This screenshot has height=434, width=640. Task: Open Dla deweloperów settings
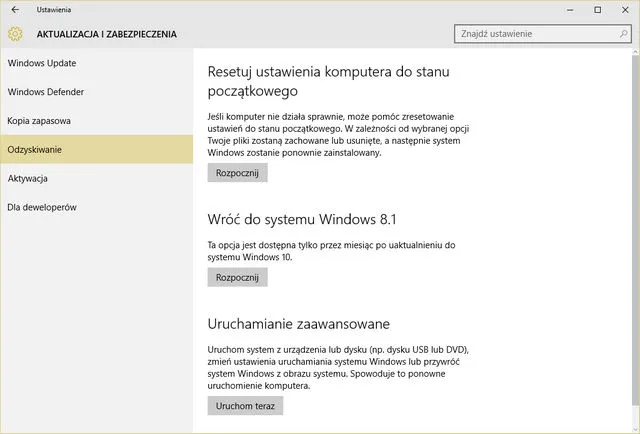[96, 207]
